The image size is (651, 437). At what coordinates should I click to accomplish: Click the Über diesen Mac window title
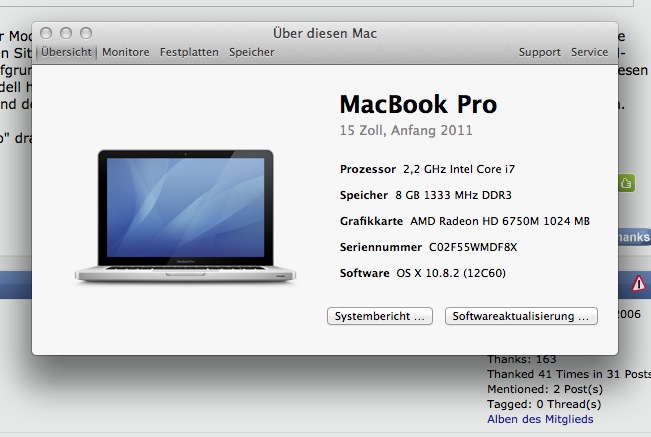click(325, 33)
